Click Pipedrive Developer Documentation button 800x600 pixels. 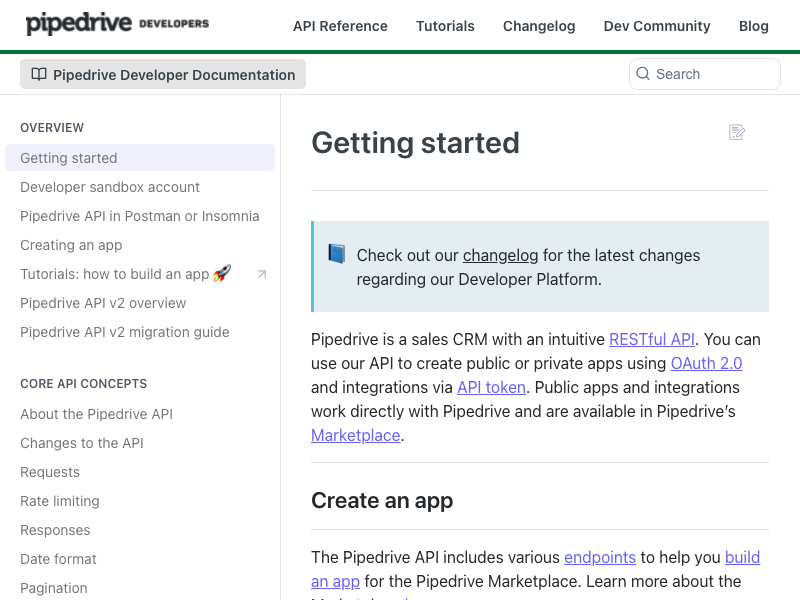[163, 74]
